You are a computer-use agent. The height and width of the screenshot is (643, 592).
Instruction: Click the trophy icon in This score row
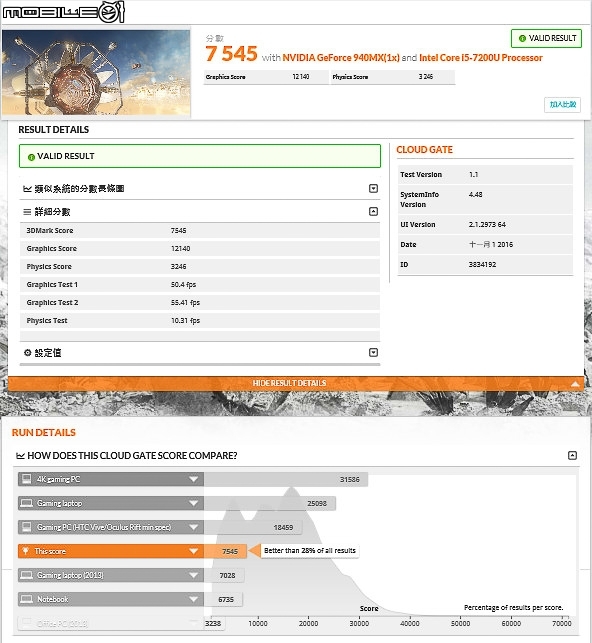click(x=25, y=551)
